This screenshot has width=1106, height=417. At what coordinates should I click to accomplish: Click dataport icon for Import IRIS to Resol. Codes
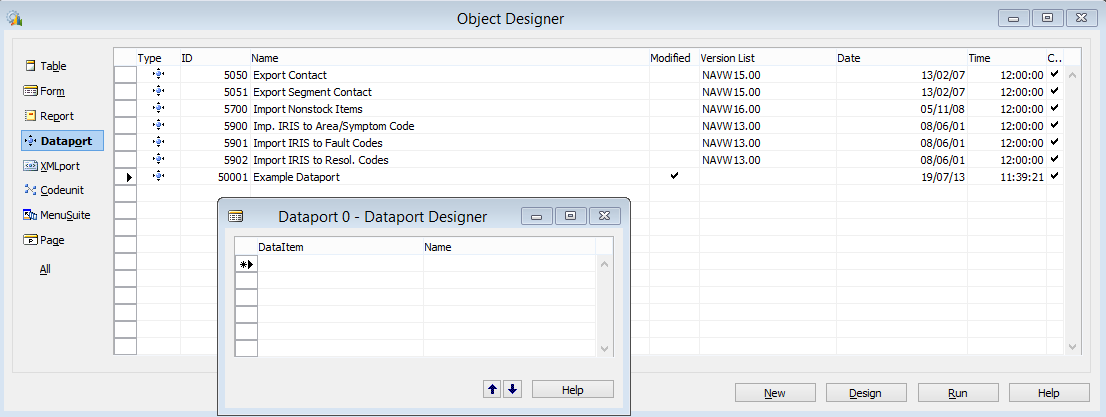(159, 159)
